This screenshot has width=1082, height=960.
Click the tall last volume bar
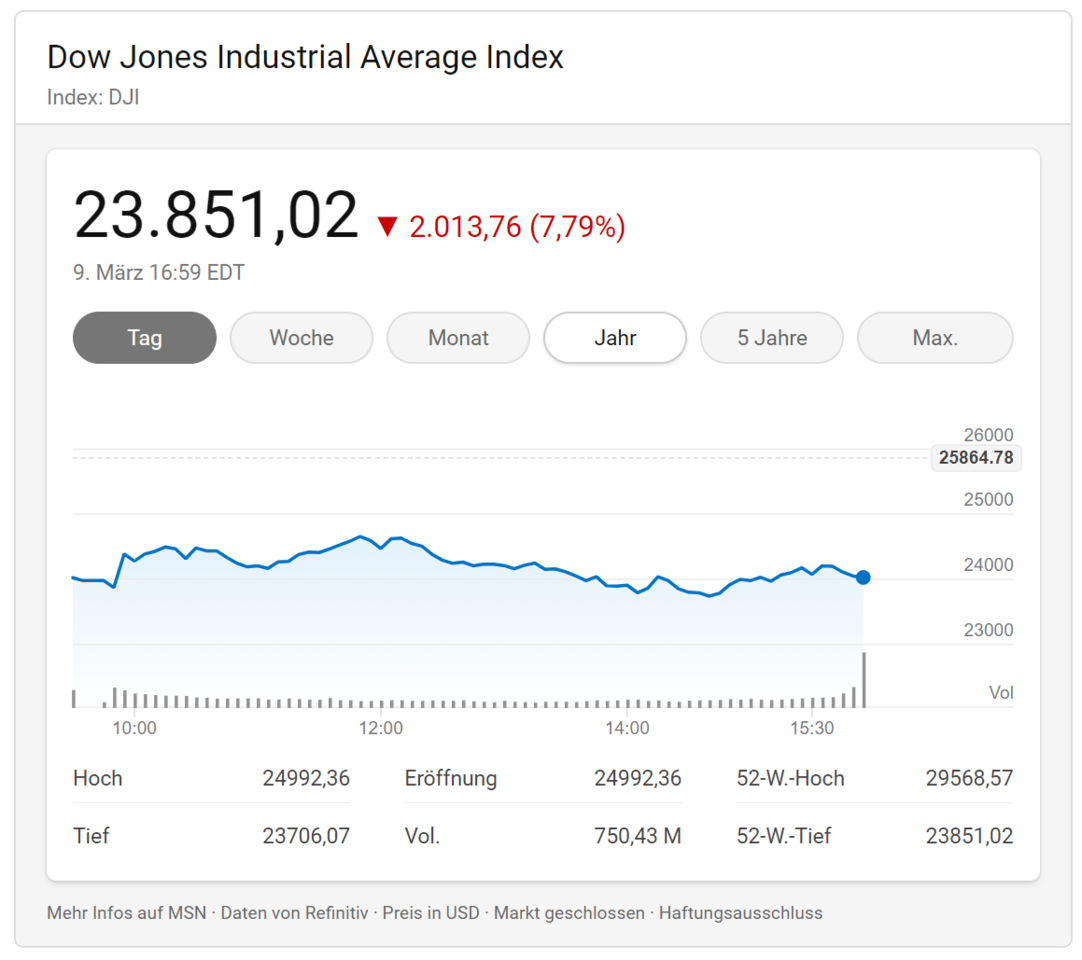point(864,680)
